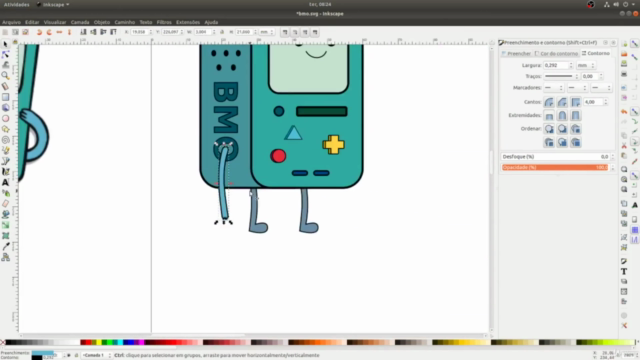
Task: Open the Objeto menu
Action: 102,22
